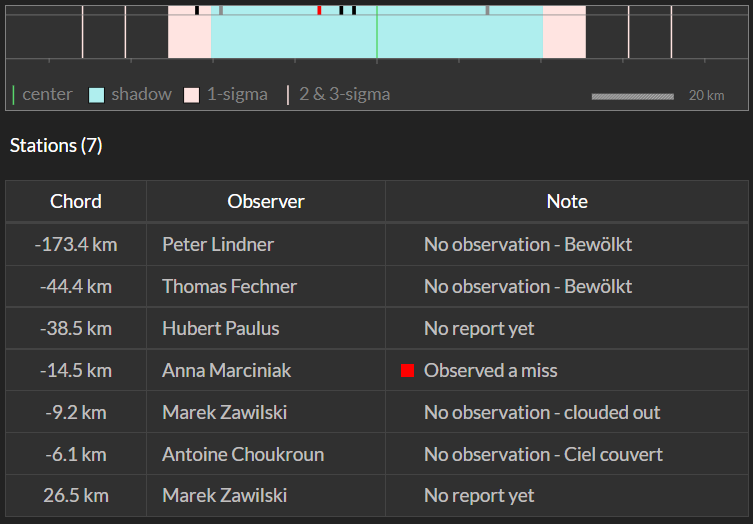Click the gray marker near the right shadow edge
This screenshot has height=524, width=753.
(x=487, y=10)
